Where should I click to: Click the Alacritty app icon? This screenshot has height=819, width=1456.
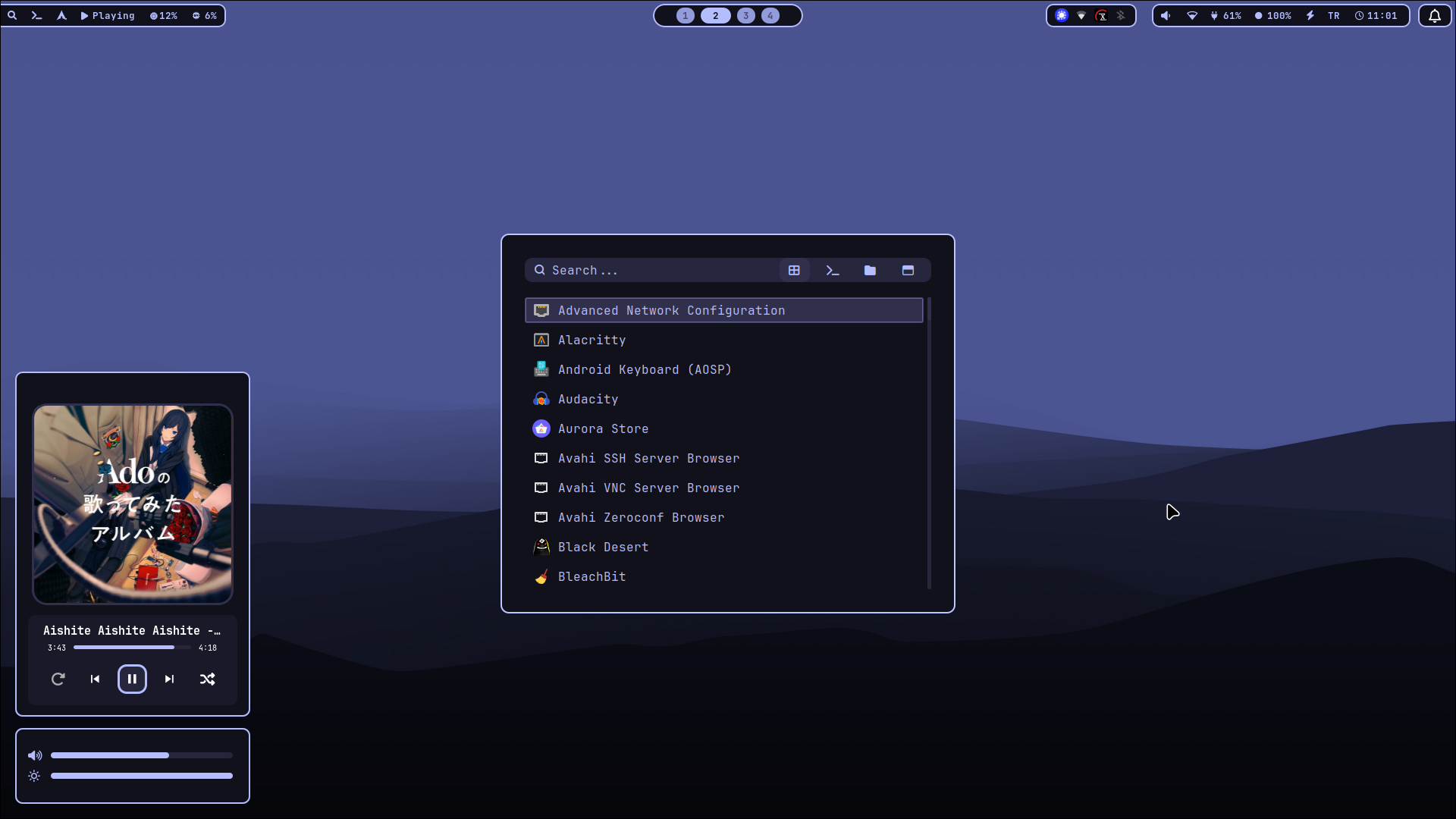point(541,340)
